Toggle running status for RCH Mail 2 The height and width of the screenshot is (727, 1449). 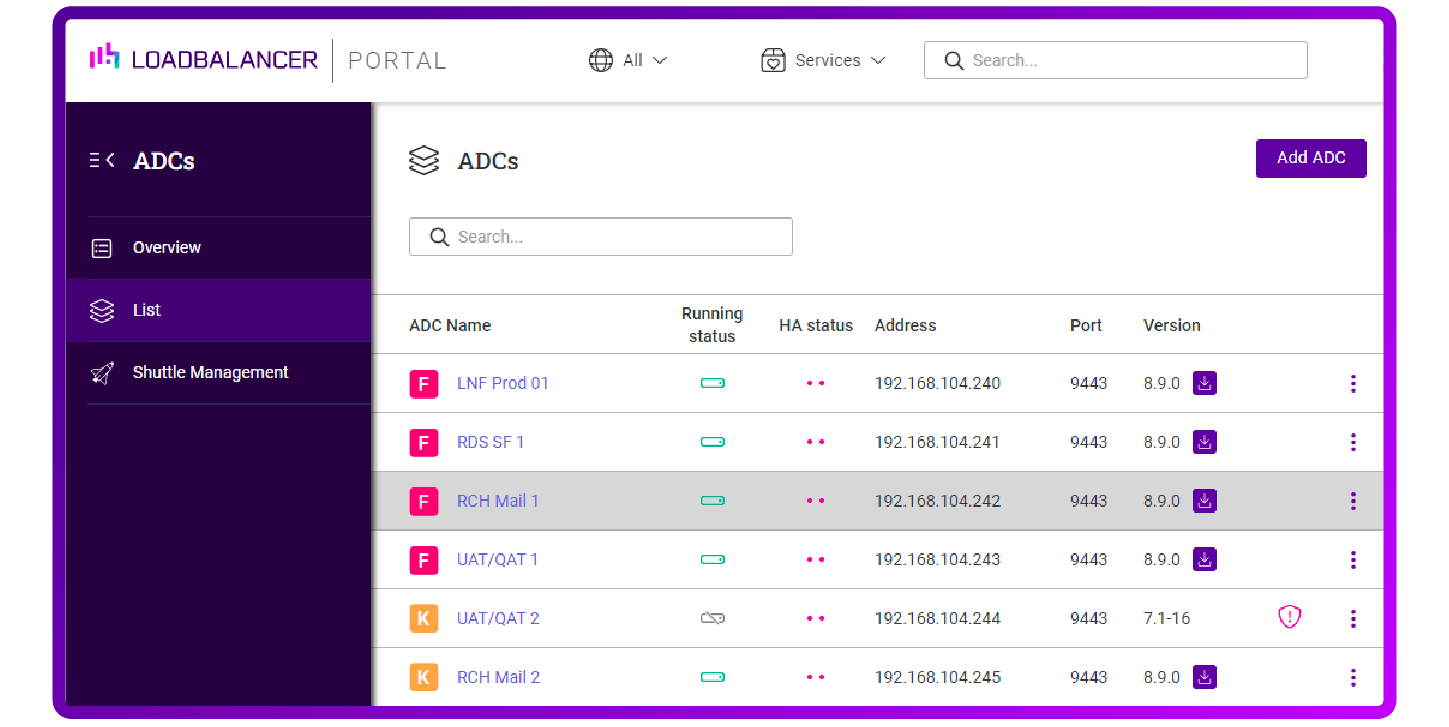[713, 677]
